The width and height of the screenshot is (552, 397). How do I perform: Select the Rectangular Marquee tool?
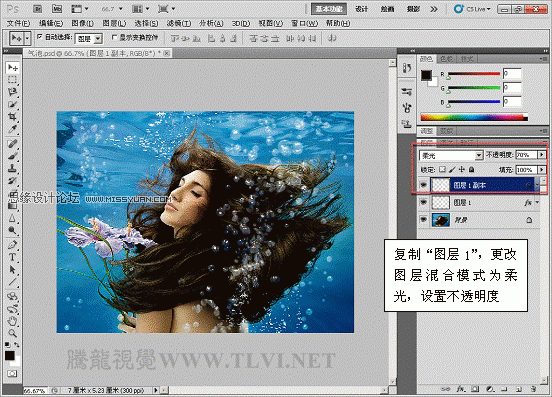pos(13,80)
